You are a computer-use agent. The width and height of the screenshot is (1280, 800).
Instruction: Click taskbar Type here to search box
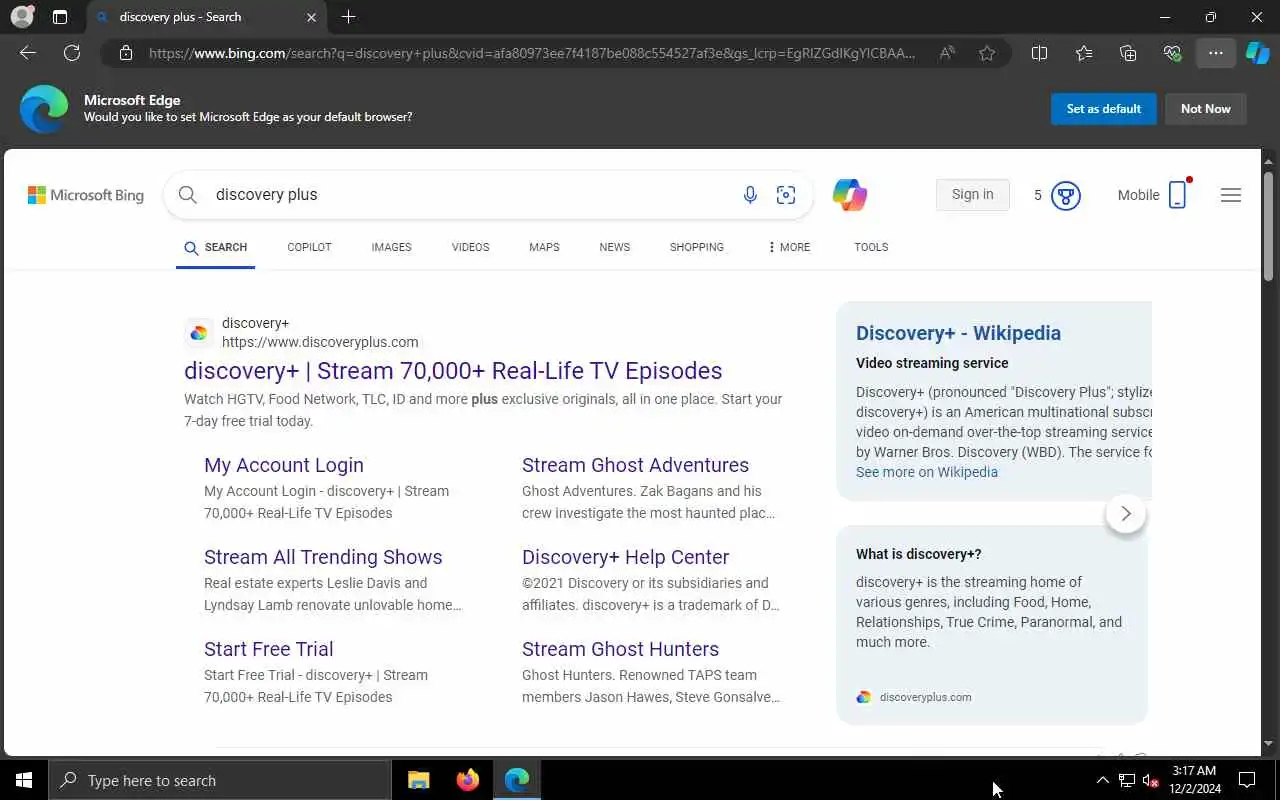(x=220, y=780)
